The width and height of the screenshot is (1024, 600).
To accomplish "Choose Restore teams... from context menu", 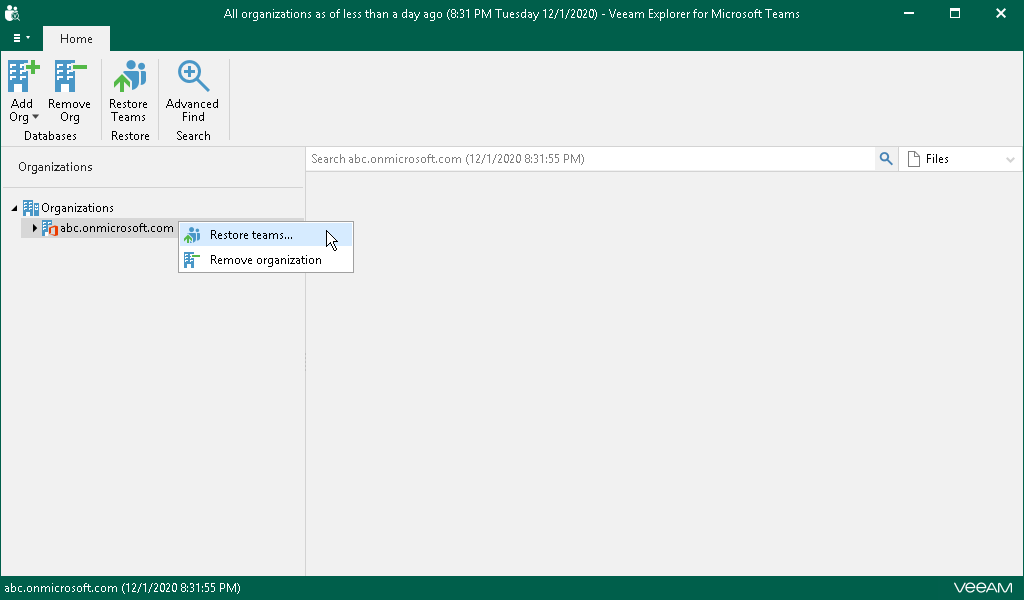I will (266, 235).
